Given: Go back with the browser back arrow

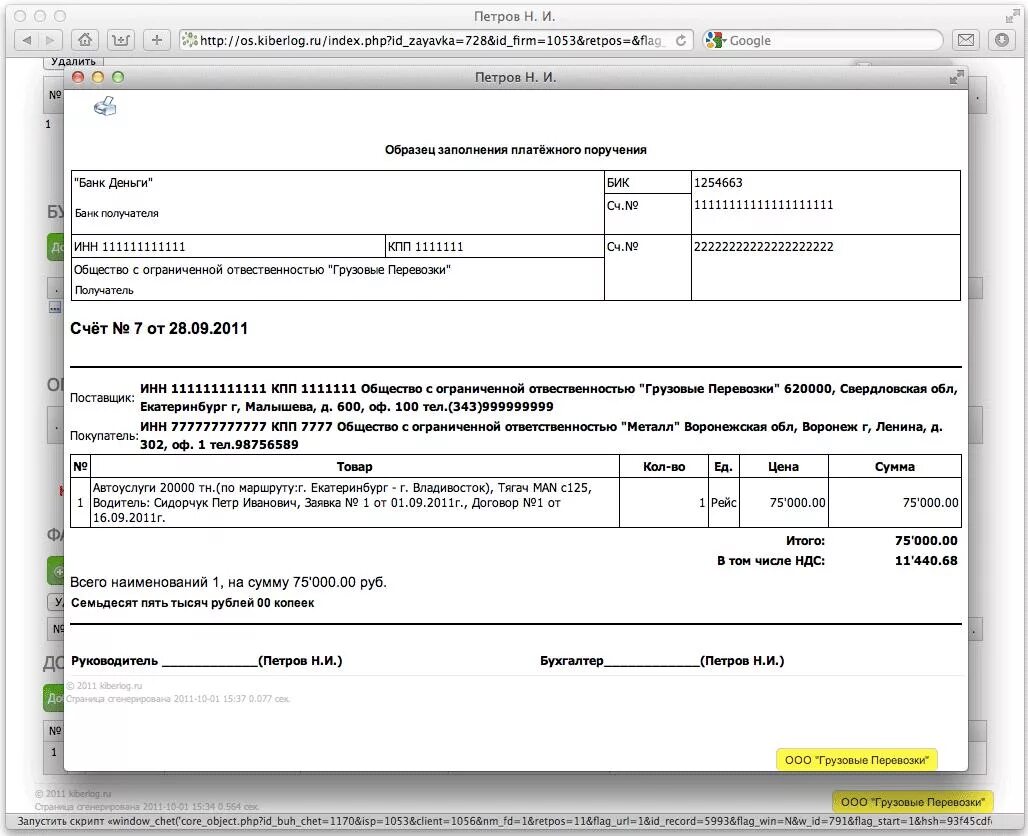Looking at the screenshot, I should click(x=27, y=40).
